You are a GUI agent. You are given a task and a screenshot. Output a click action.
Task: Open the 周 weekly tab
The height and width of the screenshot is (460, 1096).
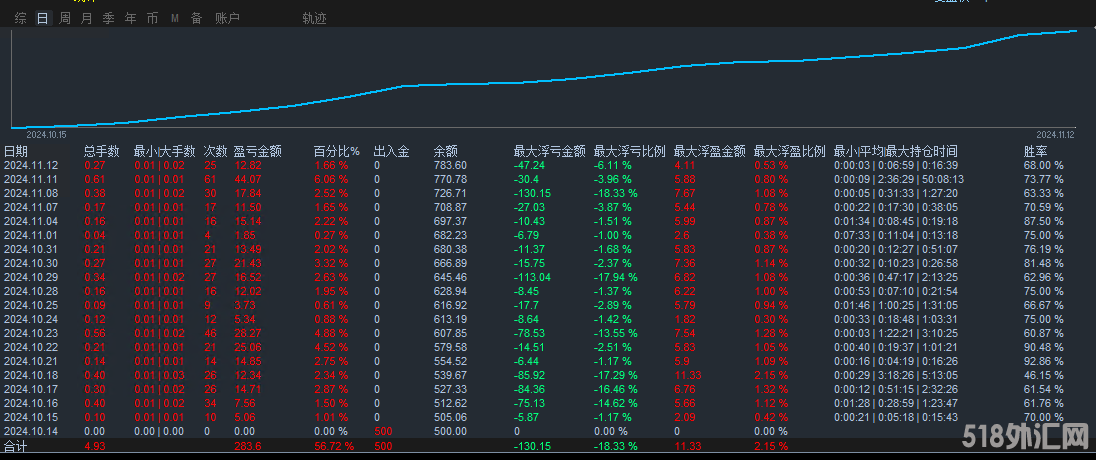point(65,18)
